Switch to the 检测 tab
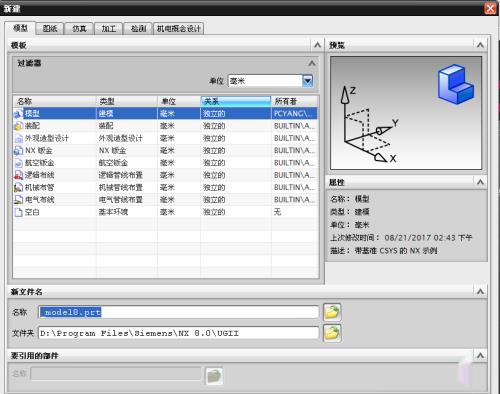The width and height of the screenshot is (500, 394). point(138,29)
